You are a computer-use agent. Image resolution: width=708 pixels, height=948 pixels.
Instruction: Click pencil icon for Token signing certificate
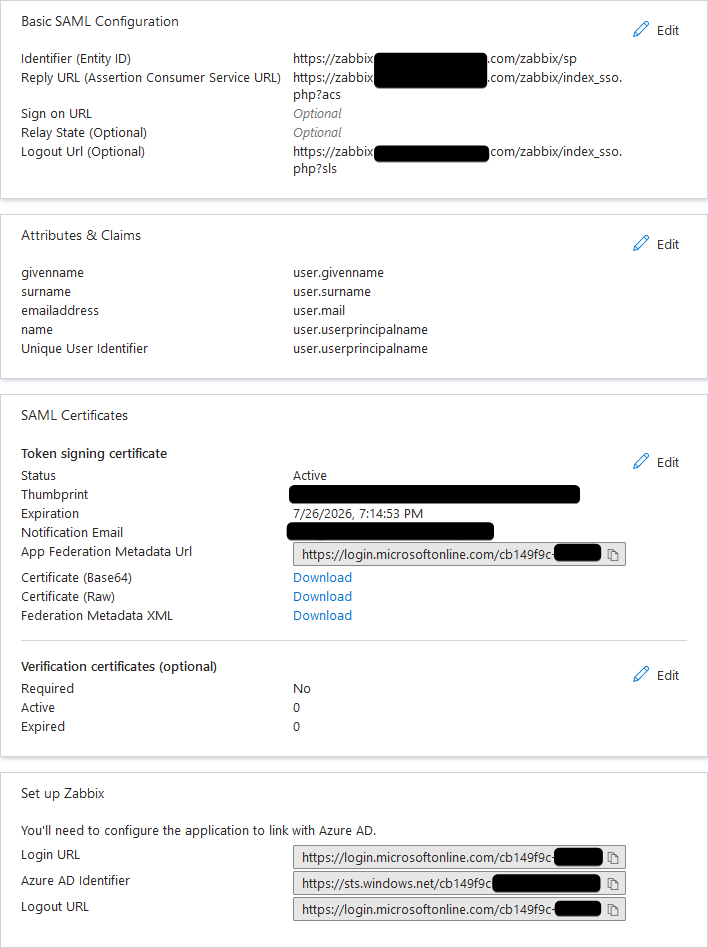pyautogui.click(x=641, y=462)
